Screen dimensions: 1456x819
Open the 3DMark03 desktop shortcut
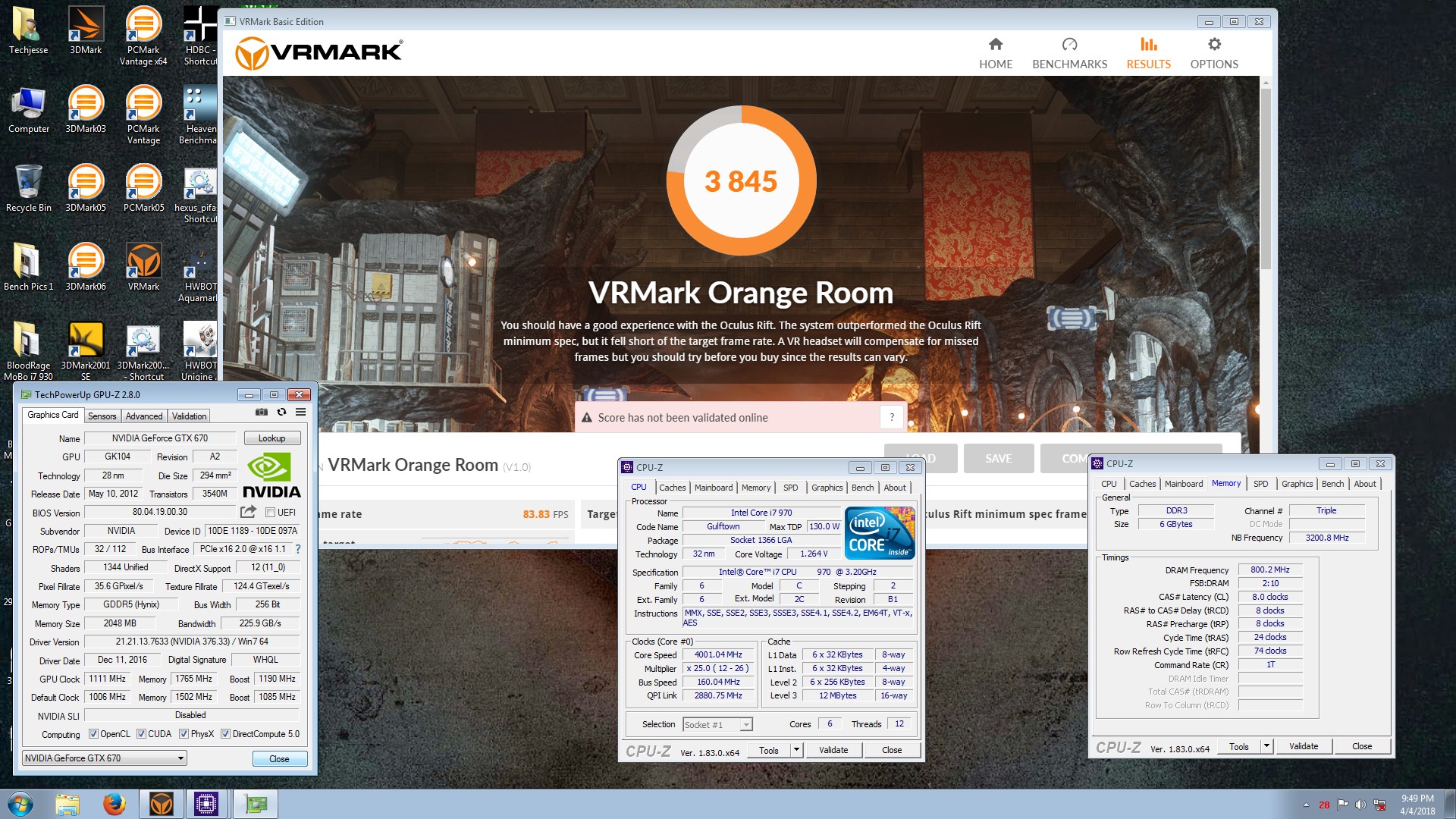click(x=86, y=110)
